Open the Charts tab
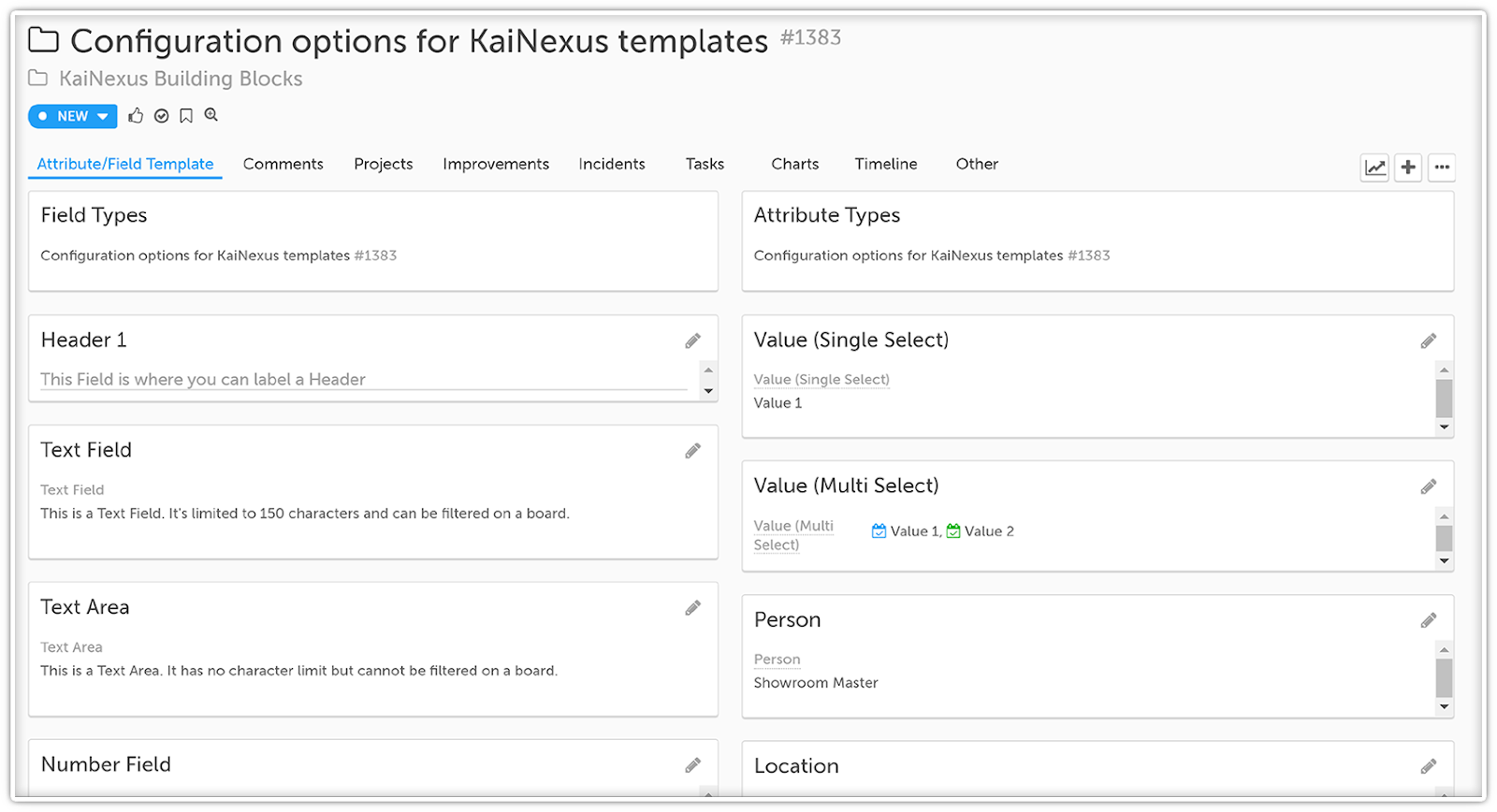The height and width of the screenshot is (812, 1497). coord(795,164)
